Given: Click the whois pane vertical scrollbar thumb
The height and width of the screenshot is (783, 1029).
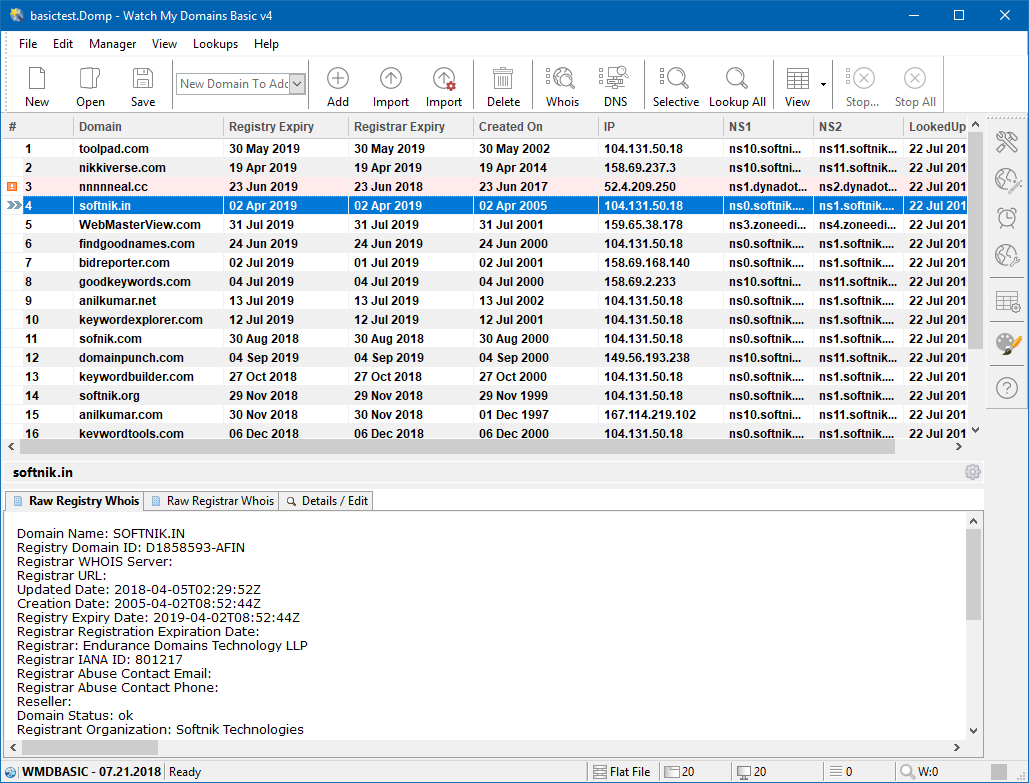Looking at the screenshot, I should pyautogui.click(x=974, y=574).
